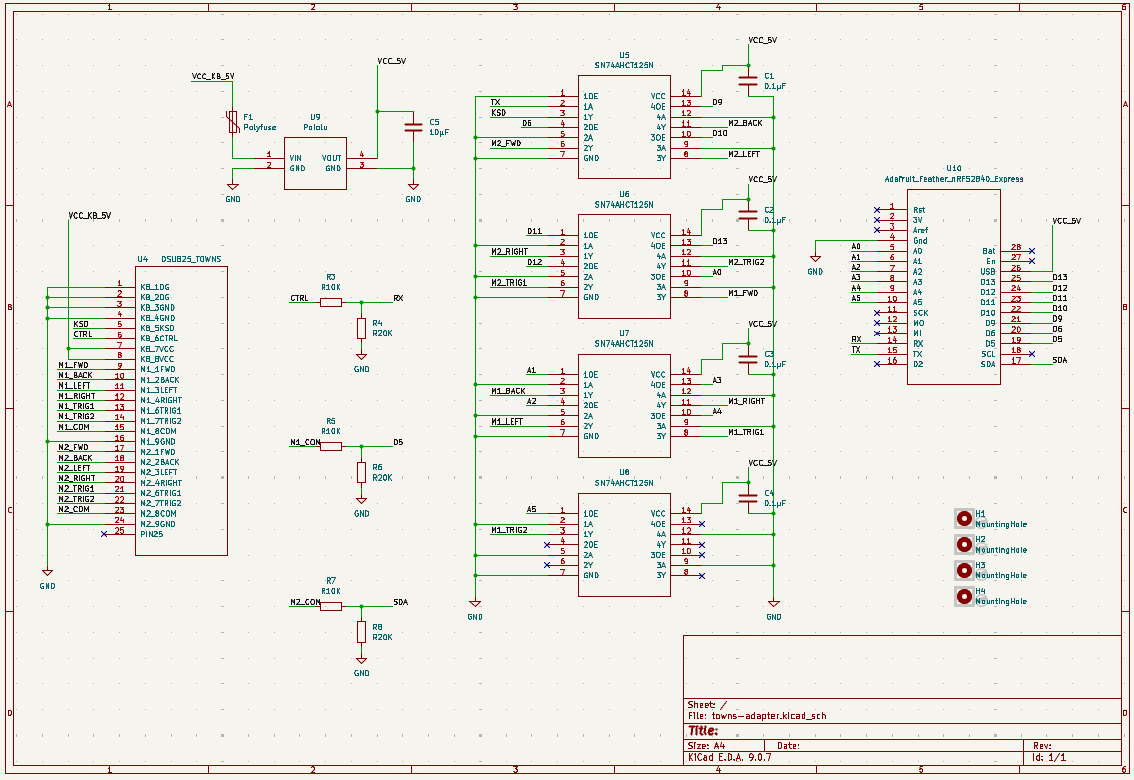Click the H4 mounting hole symbol
Image resolution: width=1134 pixels, height=780 pixels.
pyautogui.click(x=964, y=596)
